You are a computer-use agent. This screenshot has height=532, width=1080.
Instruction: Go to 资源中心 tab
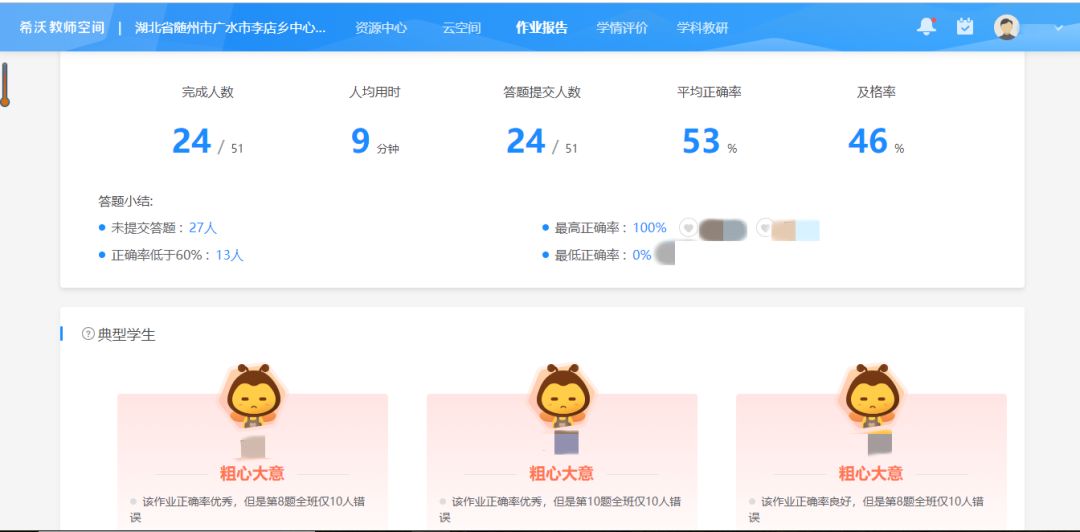tap(381, 28)
